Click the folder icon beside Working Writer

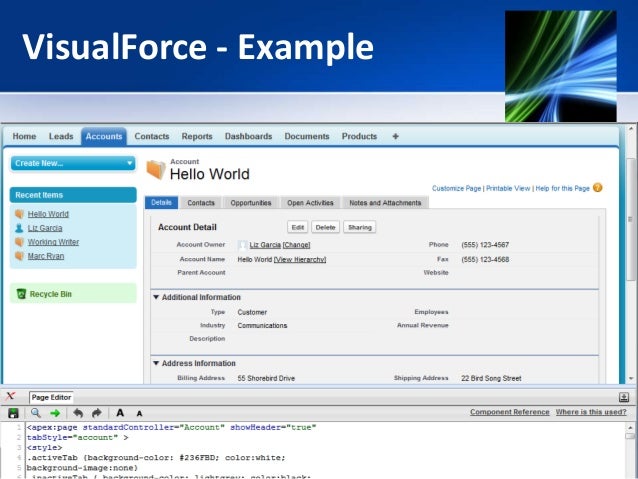click(x=19, y=242)
